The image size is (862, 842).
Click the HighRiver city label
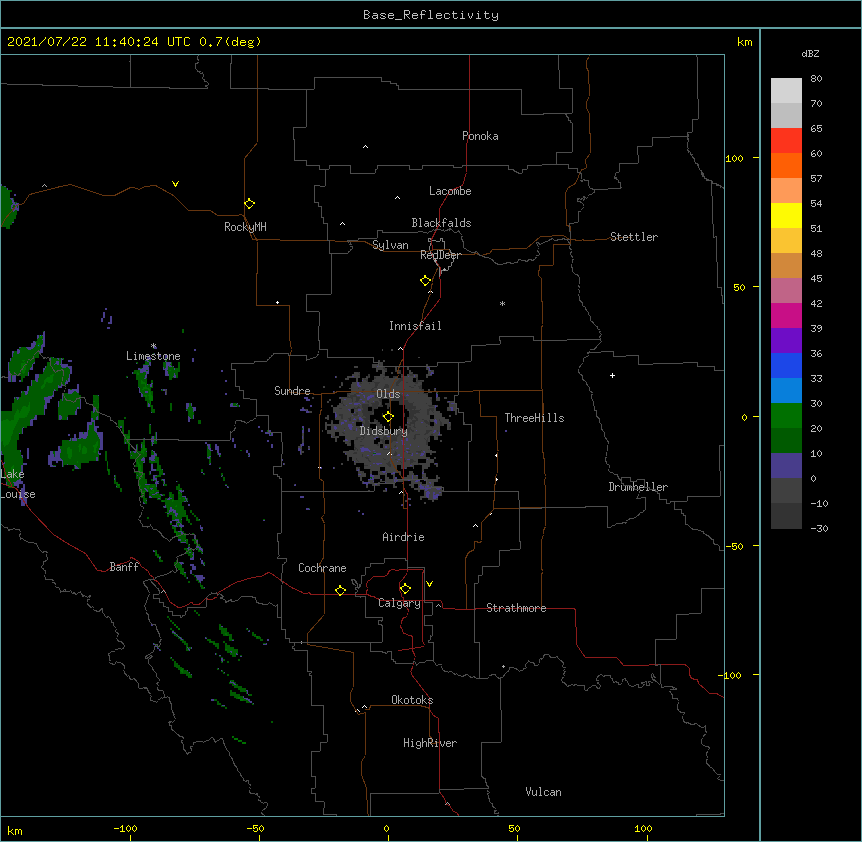pyautogui.click(x=430, y=743)
